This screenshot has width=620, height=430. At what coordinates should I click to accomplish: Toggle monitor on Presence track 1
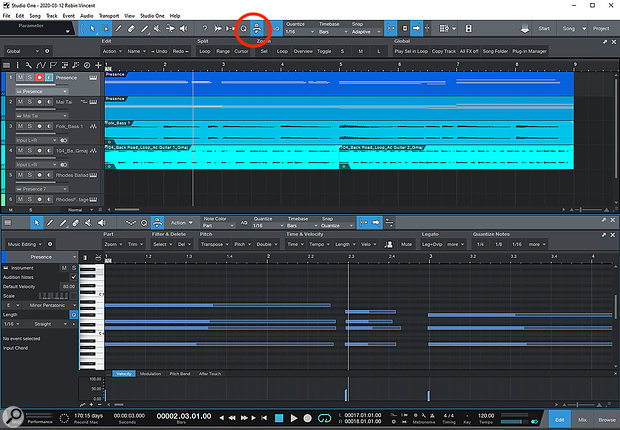[49, 78]
